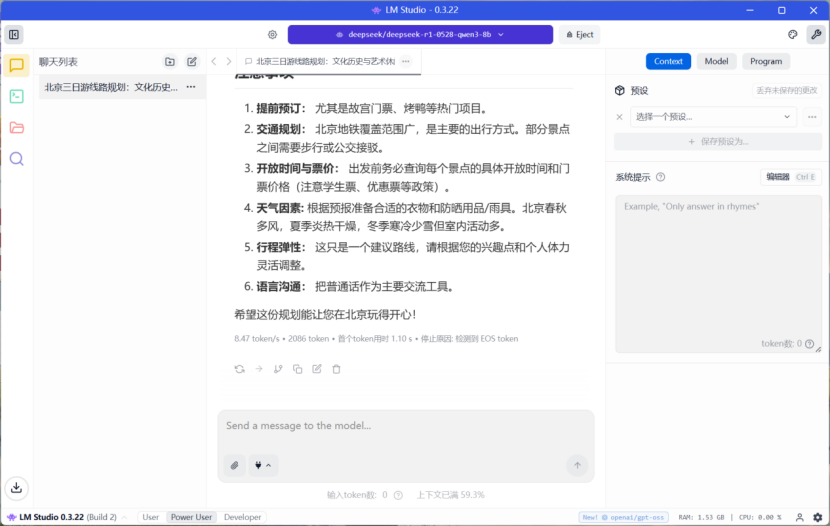Toggle the left sidebar panel

coord(14,34)
